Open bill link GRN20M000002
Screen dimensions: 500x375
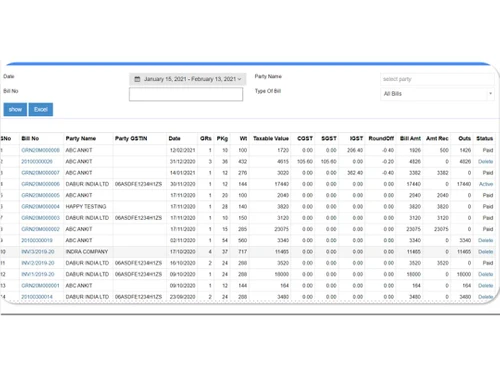[x=40, y=229]
